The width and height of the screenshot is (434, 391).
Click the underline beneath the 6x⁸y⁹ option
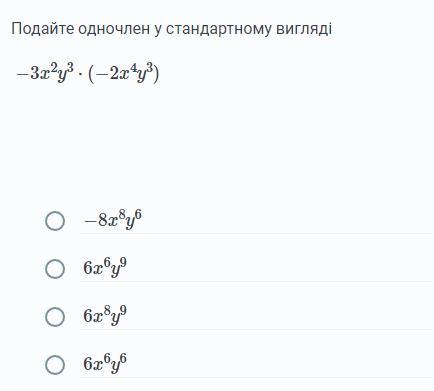[x=257, y=329]
